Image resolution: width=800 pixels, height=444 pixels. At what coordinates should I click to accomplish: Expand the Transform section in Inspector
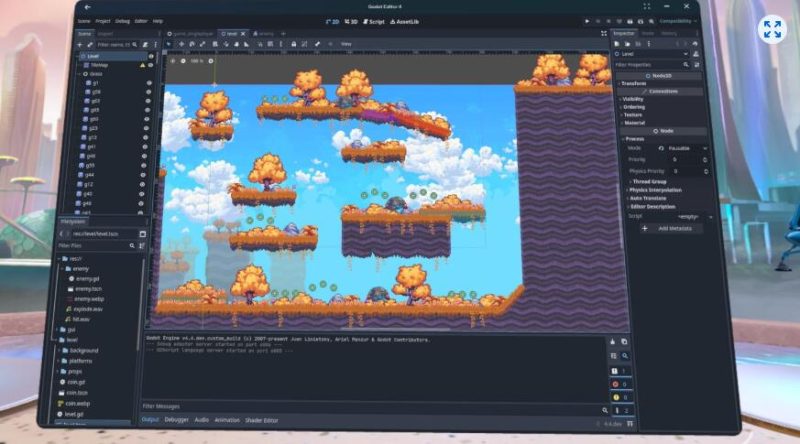[633, 83]
